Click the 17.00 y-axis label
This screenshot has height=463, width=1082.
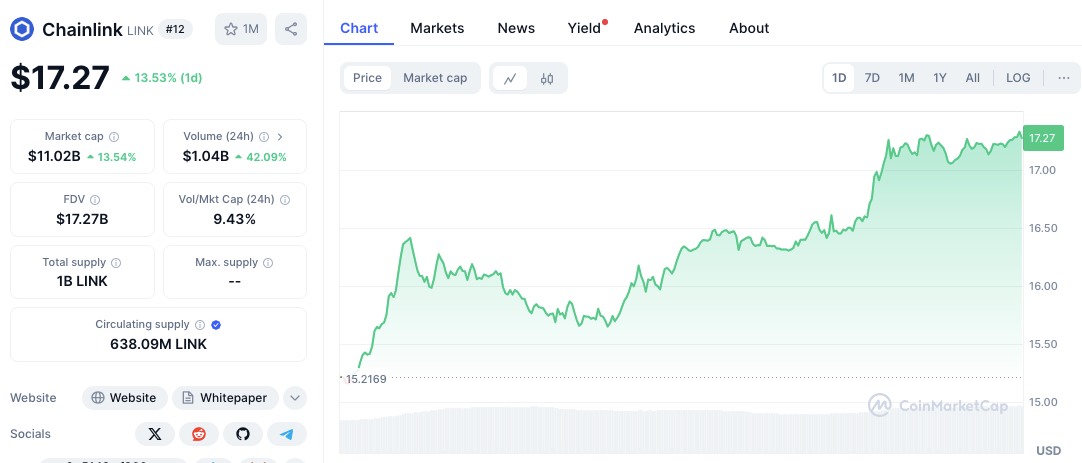(x=1042, y=170)
